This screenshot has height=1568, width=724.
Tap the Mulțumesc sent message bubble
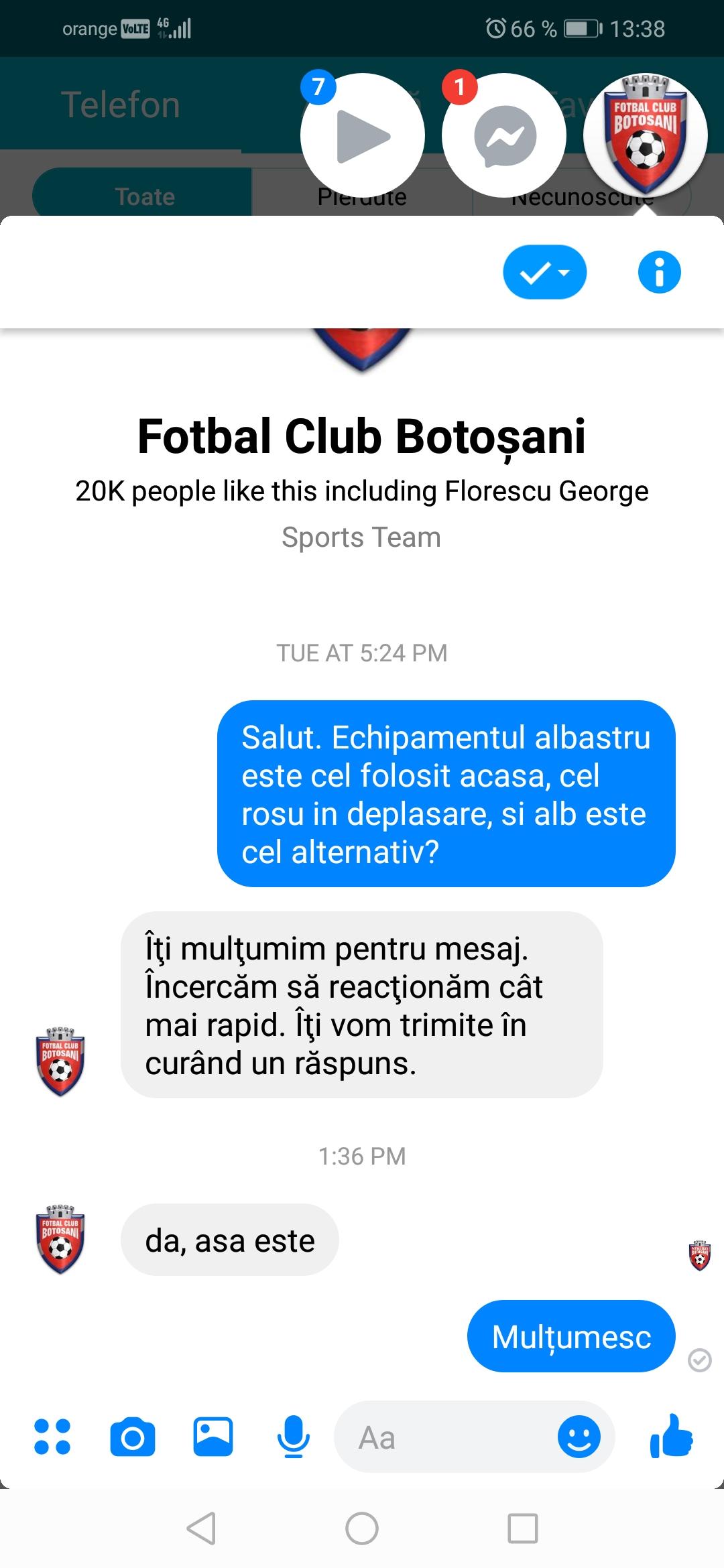[x=571, y=1337]
